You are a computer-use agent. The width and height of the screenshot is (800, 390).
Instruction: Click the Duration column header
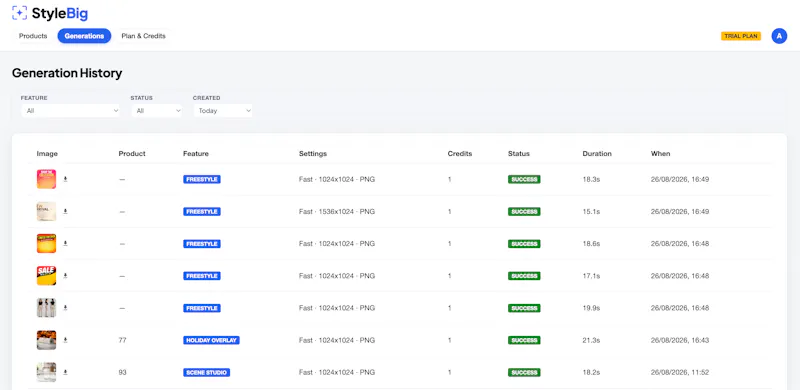click(597, 154)
